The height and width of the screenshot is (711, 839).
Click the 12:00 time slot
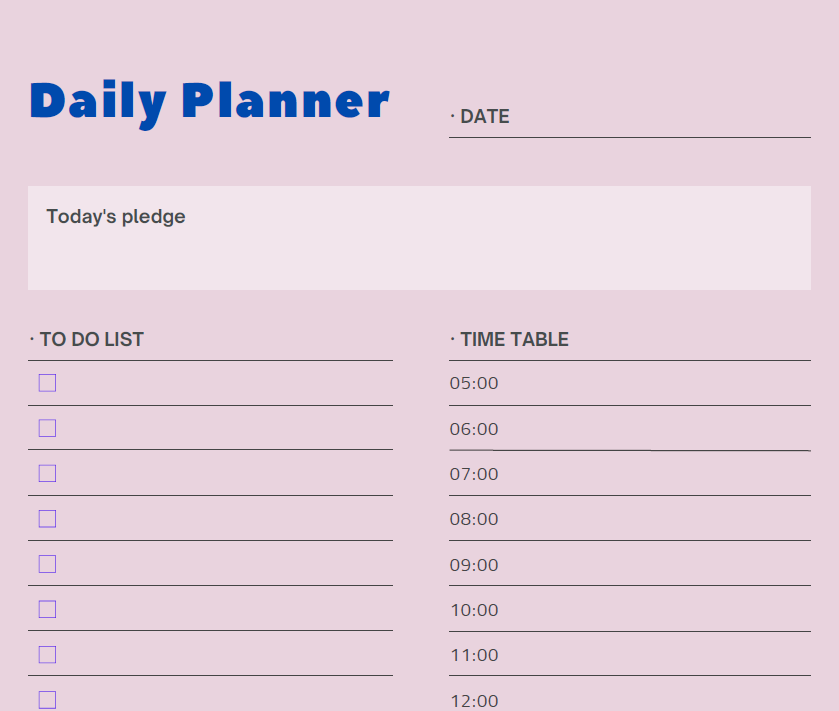[629, 699]
